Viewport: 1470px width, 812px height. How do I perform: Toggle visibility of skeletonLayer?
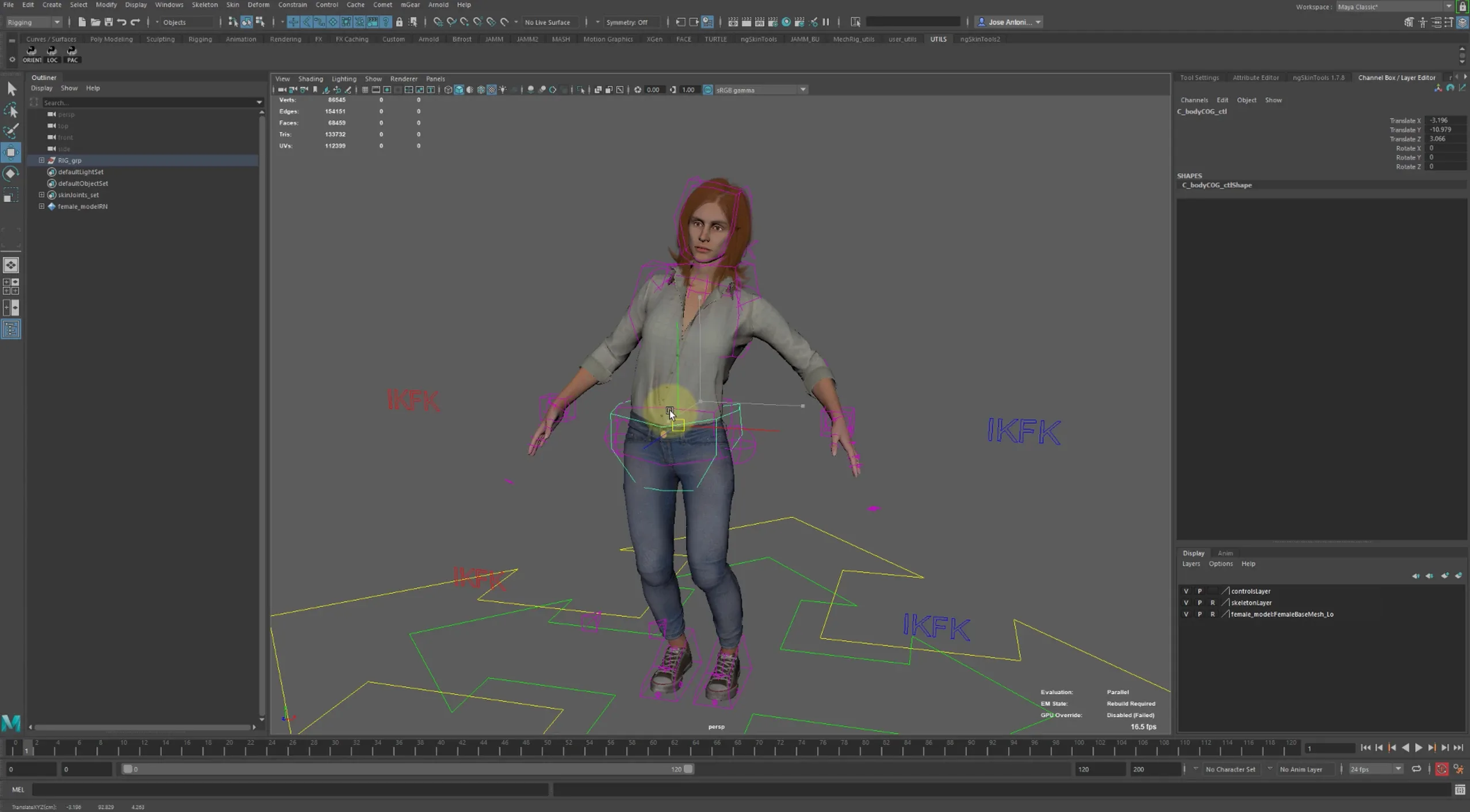1186,603
